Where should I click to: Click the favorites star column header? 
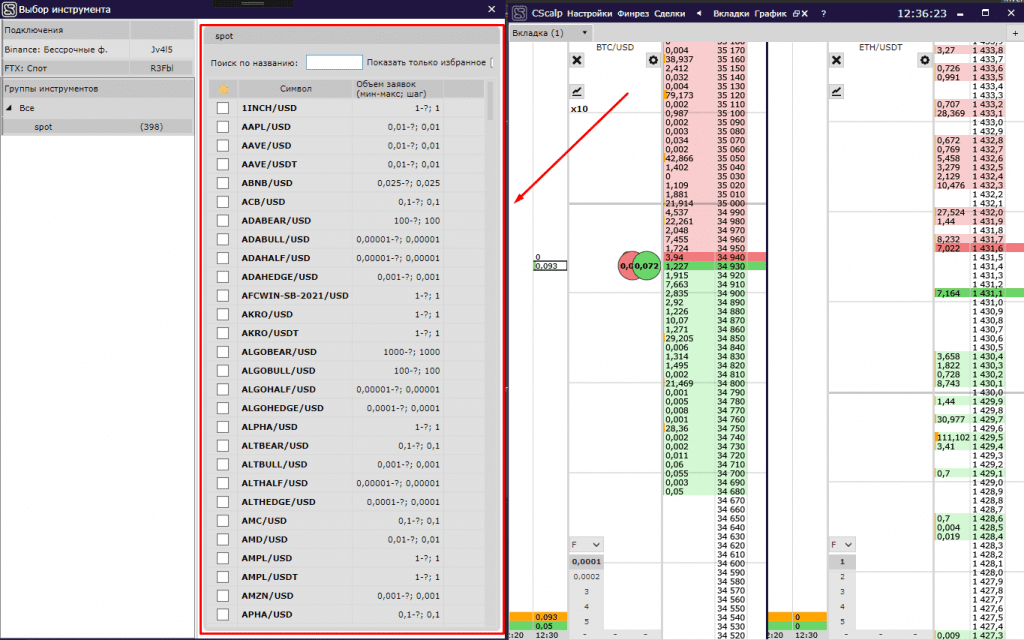point(223,88)
